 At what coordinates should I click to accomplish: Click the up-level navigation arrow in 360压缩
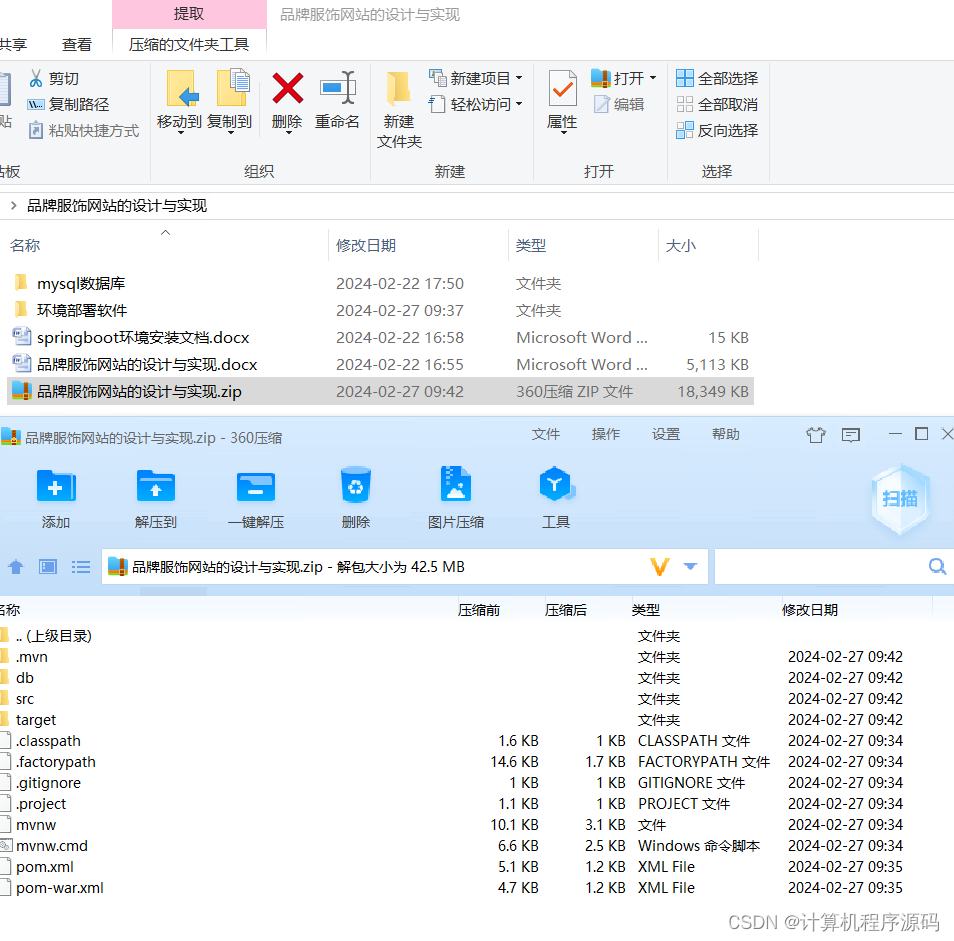(16, 566)
